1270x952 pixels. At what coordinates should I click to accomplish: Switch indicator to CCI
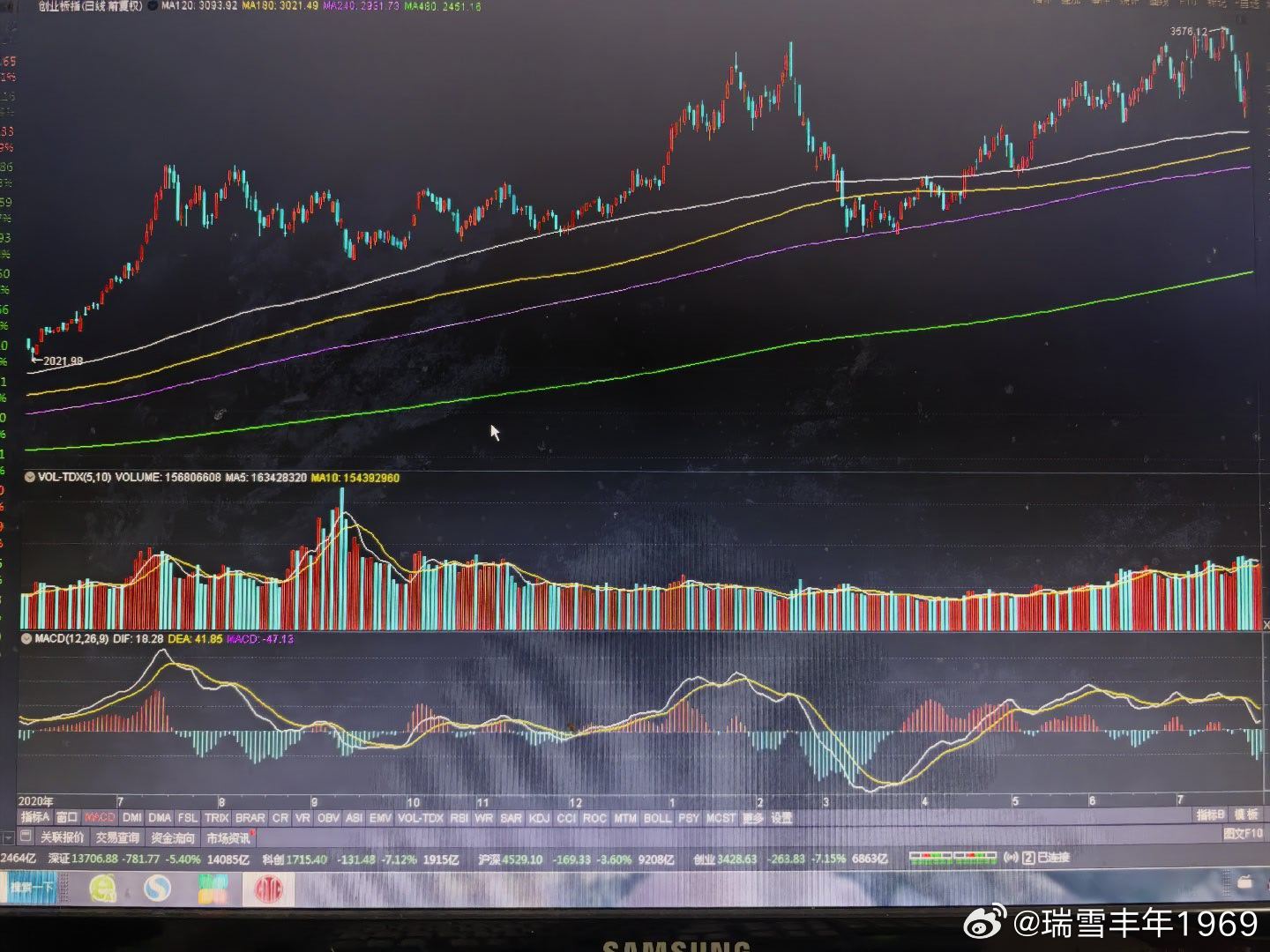[x=567, y=817]
